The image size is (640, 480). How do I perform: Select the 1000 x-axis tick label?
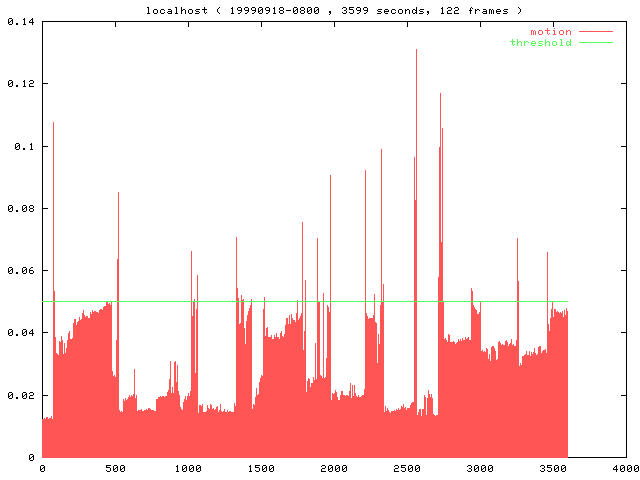(188, 467)
